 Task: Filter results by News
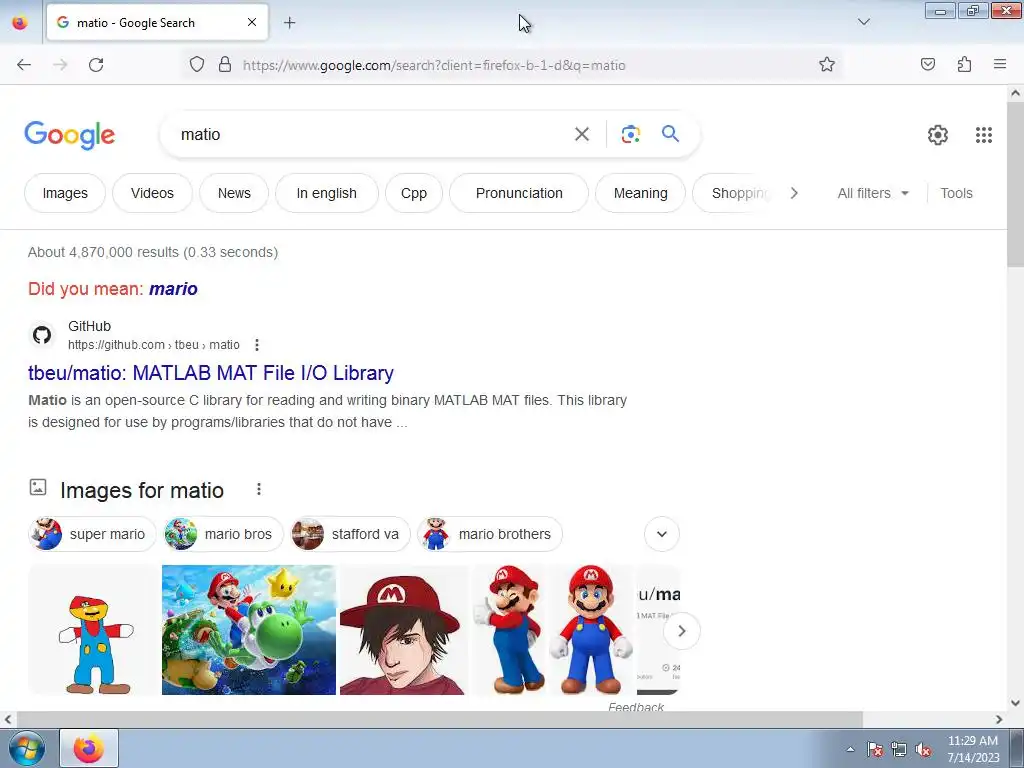click(234, 193)
